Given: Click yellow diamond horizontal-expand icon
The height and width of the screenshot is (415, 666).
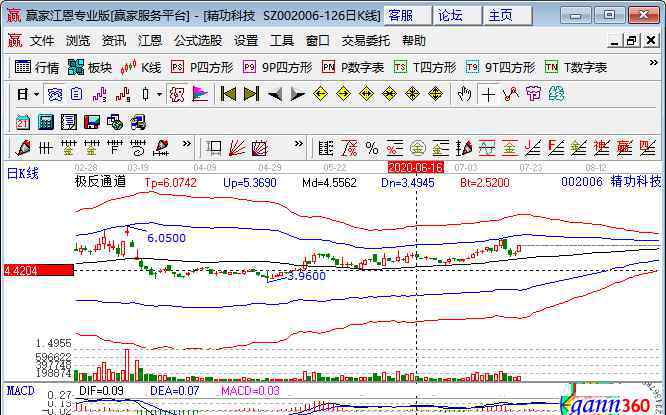Looking at the screenshot, I should coord(366,94).
